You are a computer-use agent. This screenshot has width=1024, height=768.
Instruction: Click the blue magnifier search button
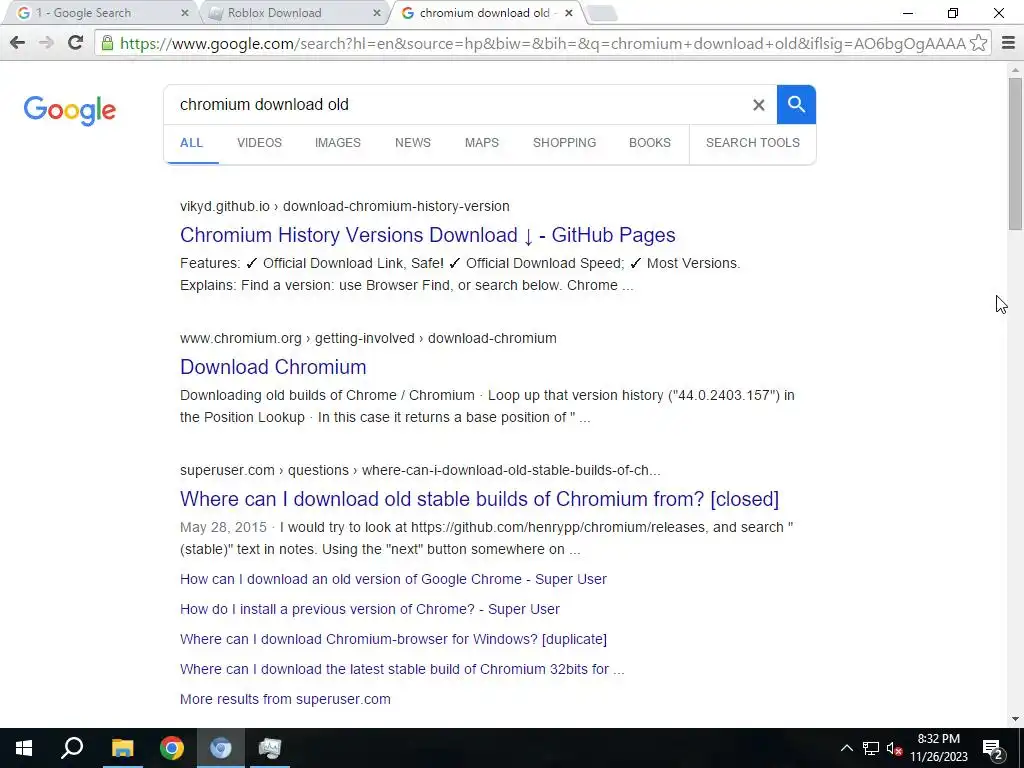(x=796, y=104)
